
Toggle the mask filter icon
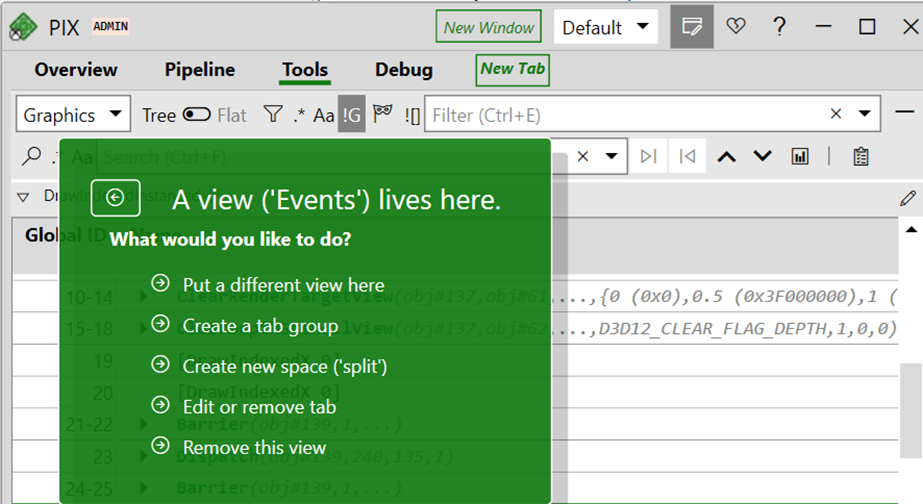tap(382, 112)
